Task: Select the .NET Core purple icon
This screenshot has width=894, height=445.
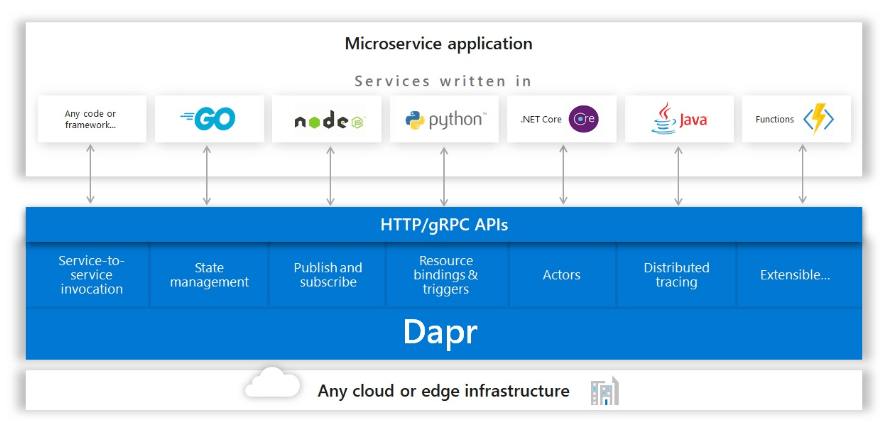Action: [583, 119]
